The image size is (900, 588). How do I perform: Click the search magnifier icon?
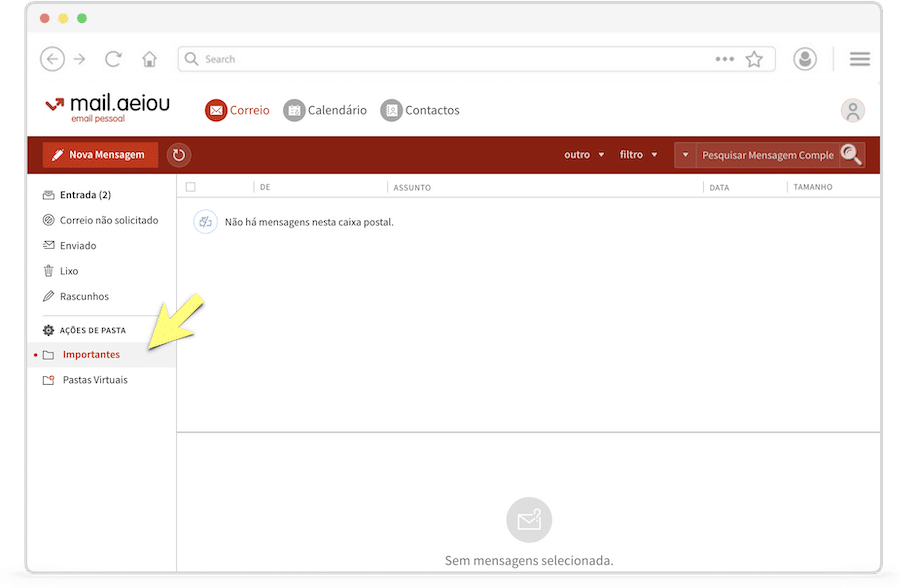(x=850, y=154)
